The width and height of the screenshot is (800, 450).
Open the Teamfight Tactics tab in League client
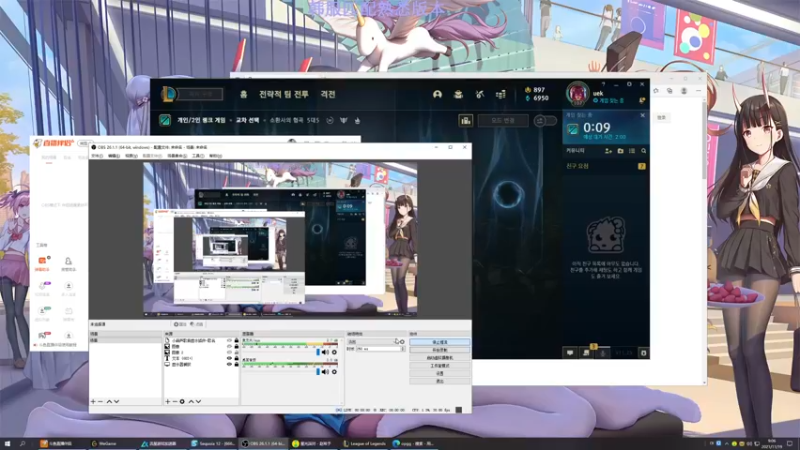pos(284,94)
